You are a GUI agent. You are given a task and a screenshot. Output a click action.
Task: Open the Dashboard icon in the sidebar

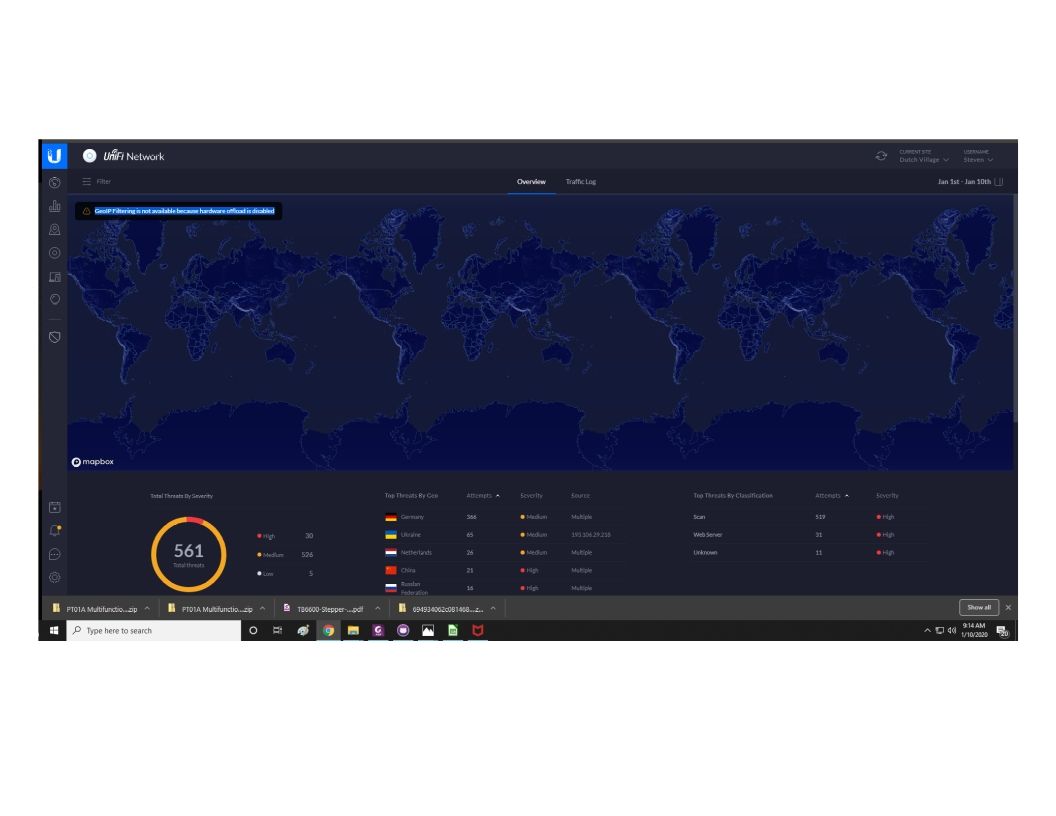55,182
